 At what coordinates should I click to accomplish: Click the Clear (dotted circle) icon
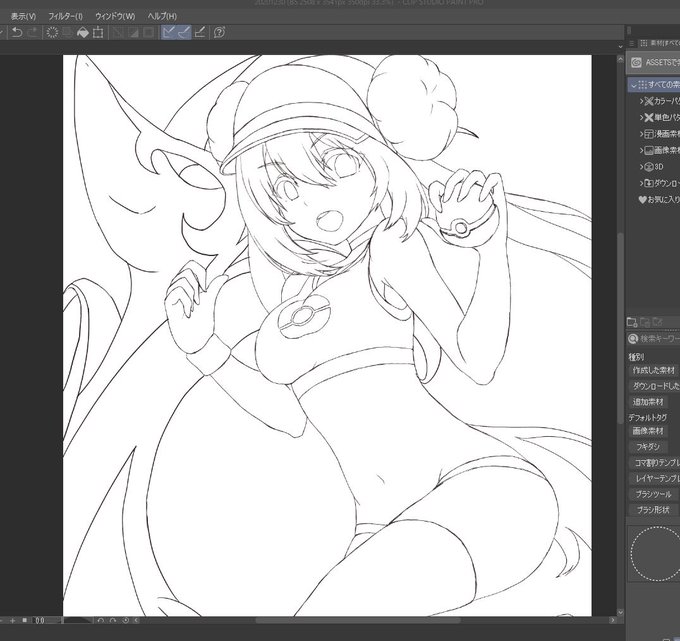point(52,33)
